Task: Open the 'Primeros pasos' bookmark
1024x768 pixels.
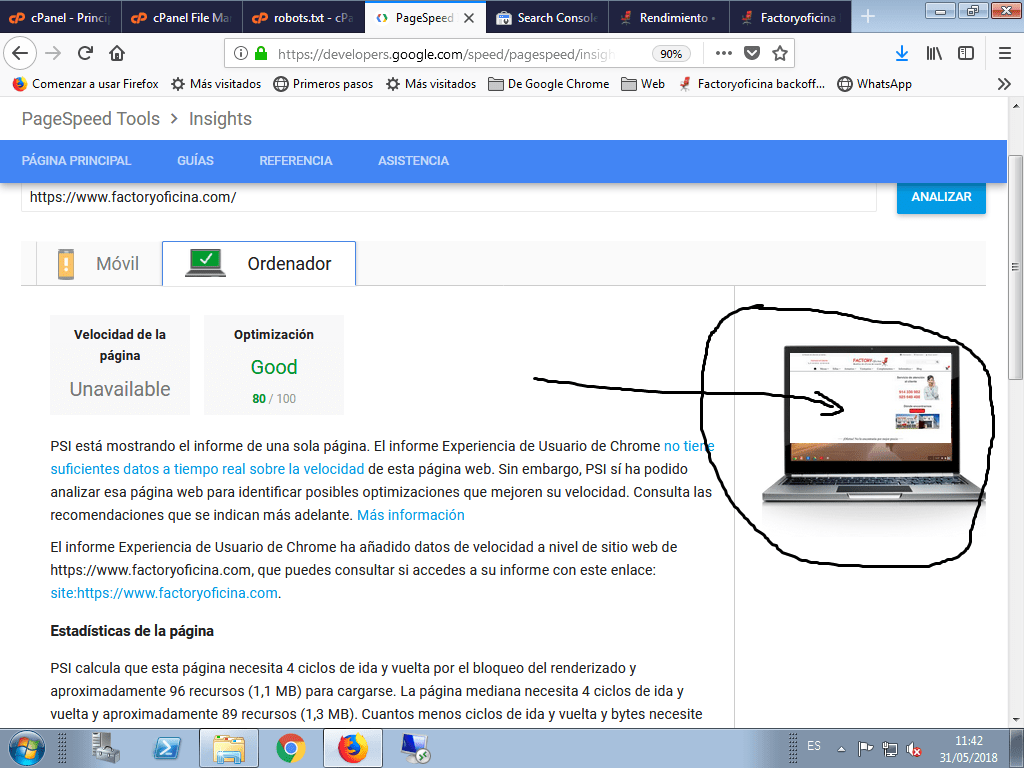Action: point(323,84)
